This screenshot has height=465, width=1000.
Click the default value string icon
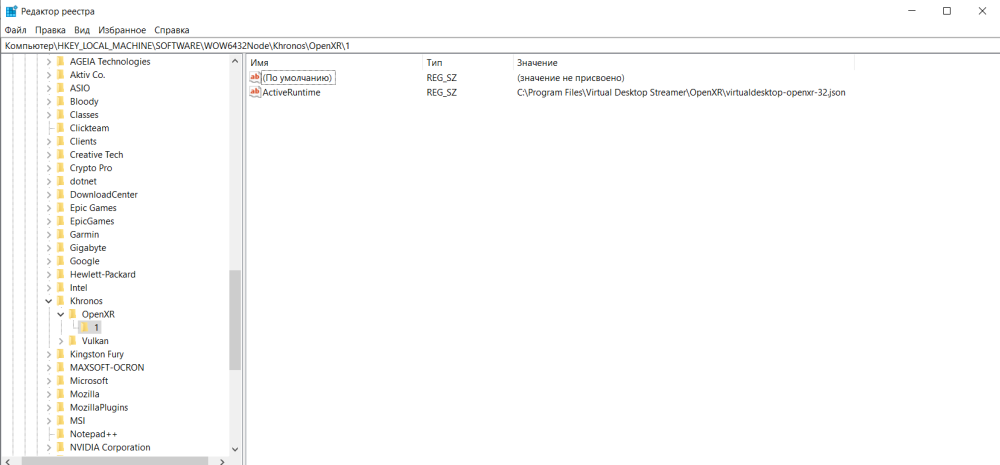pyautogui.click(x=255, y=78)
